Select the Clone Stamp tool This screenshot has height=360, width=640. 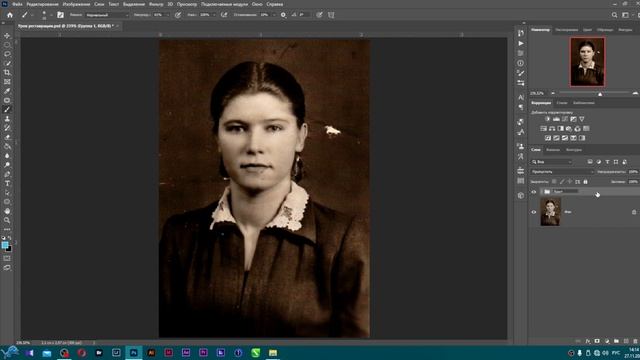tap(7, 119)
